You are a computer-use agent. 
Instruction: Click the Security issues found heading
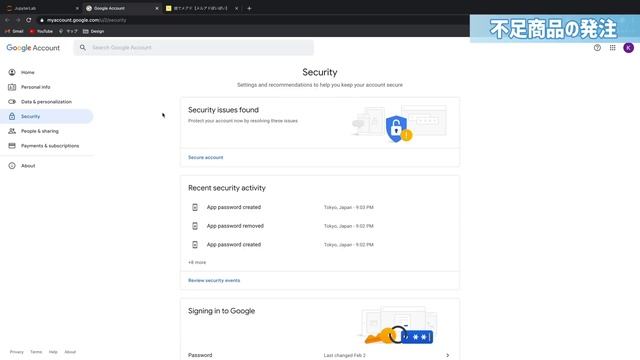click(223, 110)
